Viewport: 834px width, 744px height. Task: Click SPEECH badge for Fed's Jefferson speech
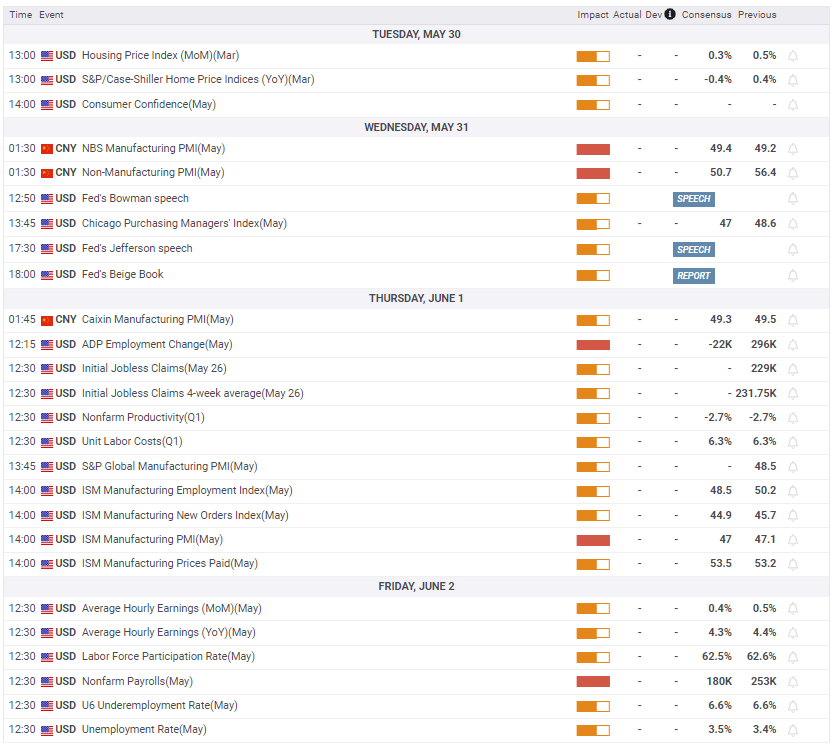pyautogui.click(x=694, y=249)
